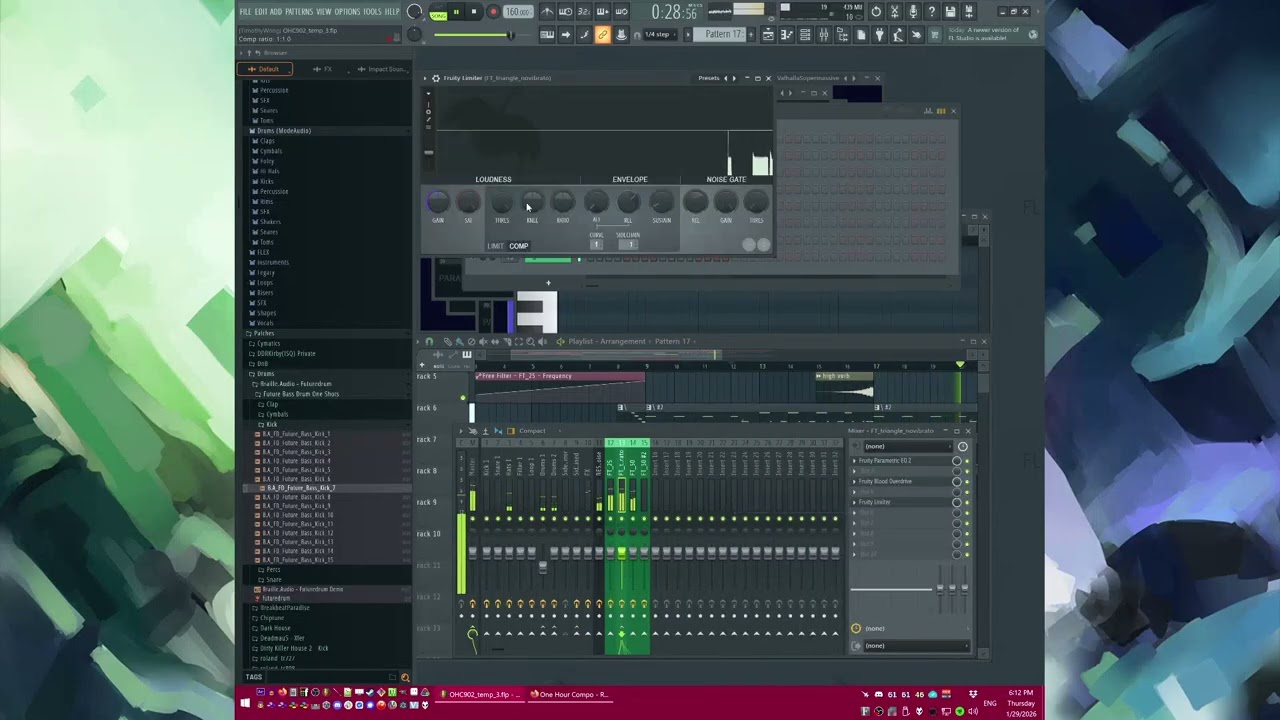The width and height of the screenshot is (1280, 720).
Task: Click the browser search magnifier icon
Action: 404,677
